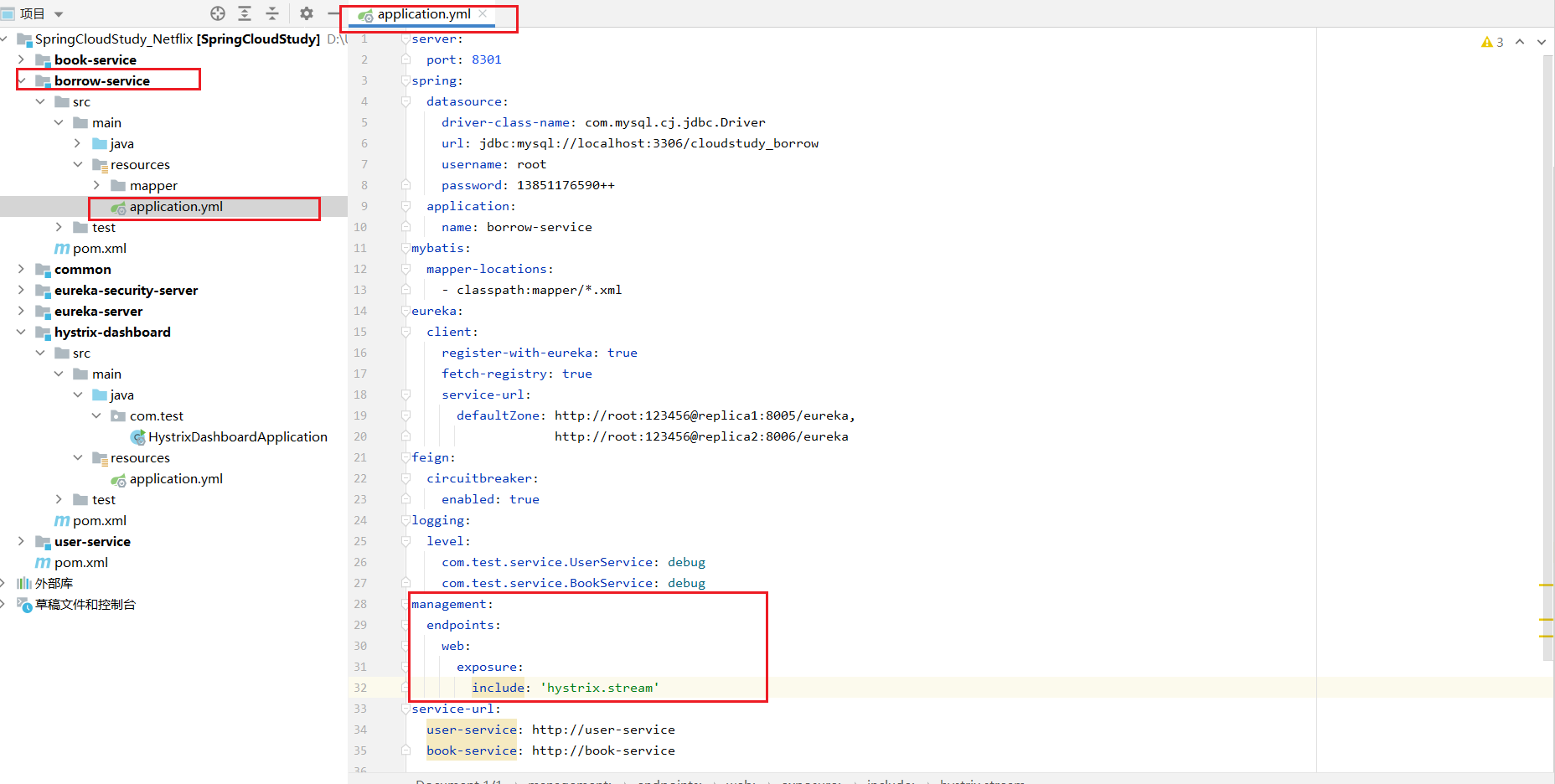Fold the service-url block at line 33
This screenshot has width=1555, height=784.
coord(406,709)
